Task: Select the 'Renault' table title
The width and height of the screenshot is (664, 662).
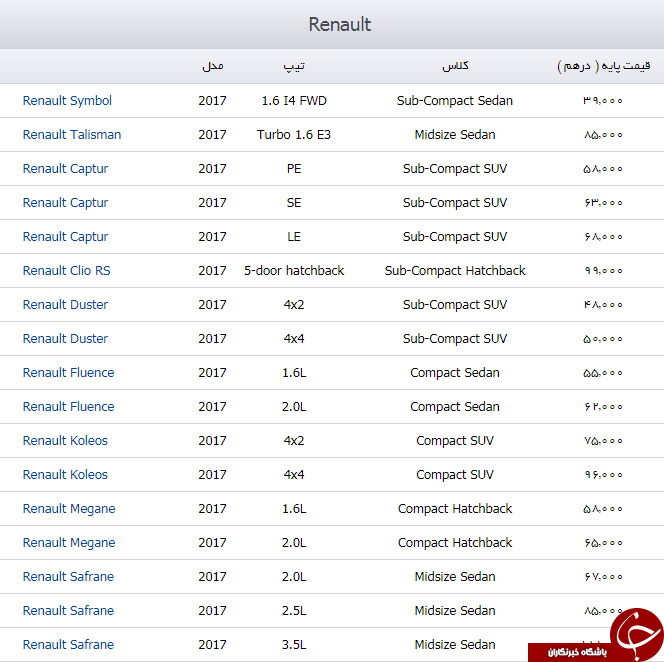Action: (340, 24)
